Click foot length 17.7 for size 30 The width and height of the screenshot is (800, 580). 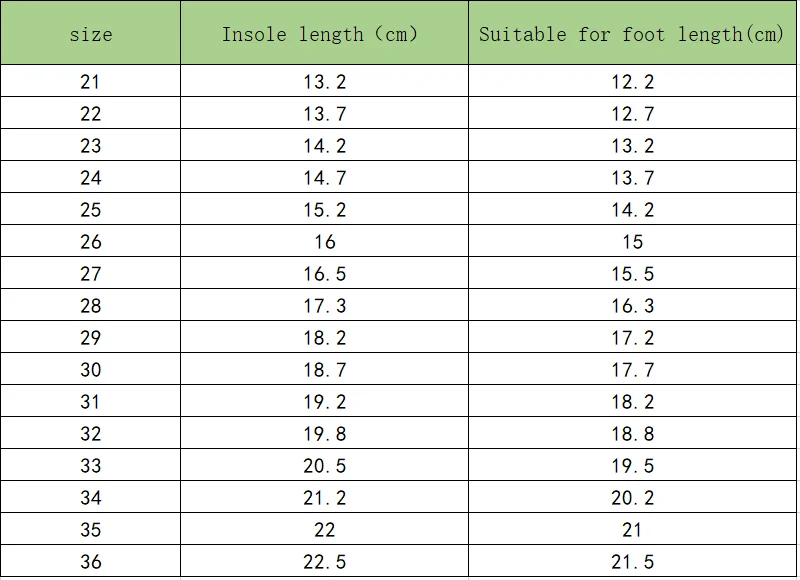[x=632, y=370]
